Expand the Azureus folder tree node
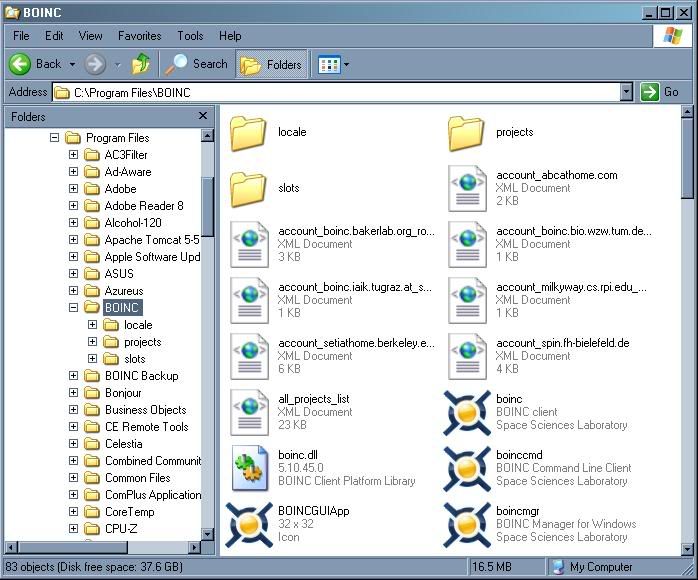The image size is (698, 580). [73, 291]
